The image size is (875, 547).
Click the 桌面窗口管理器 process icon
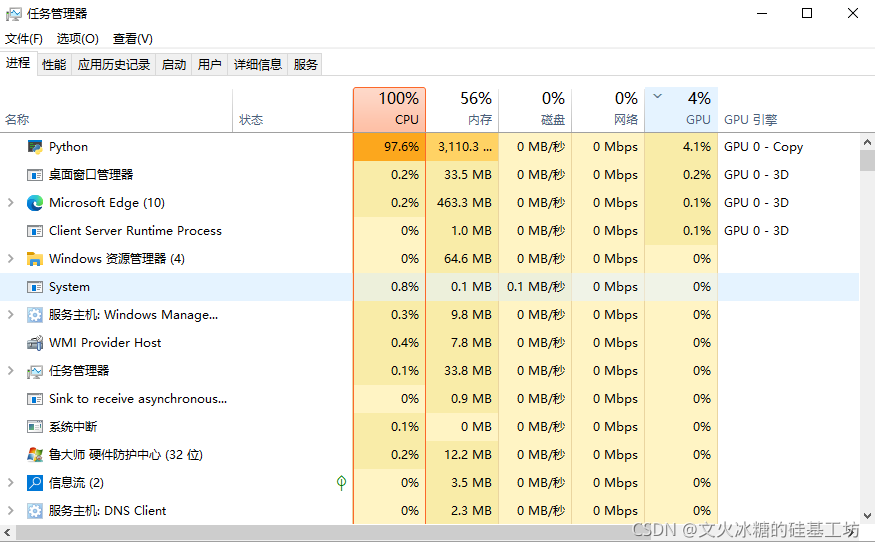[x=35, y=175]
